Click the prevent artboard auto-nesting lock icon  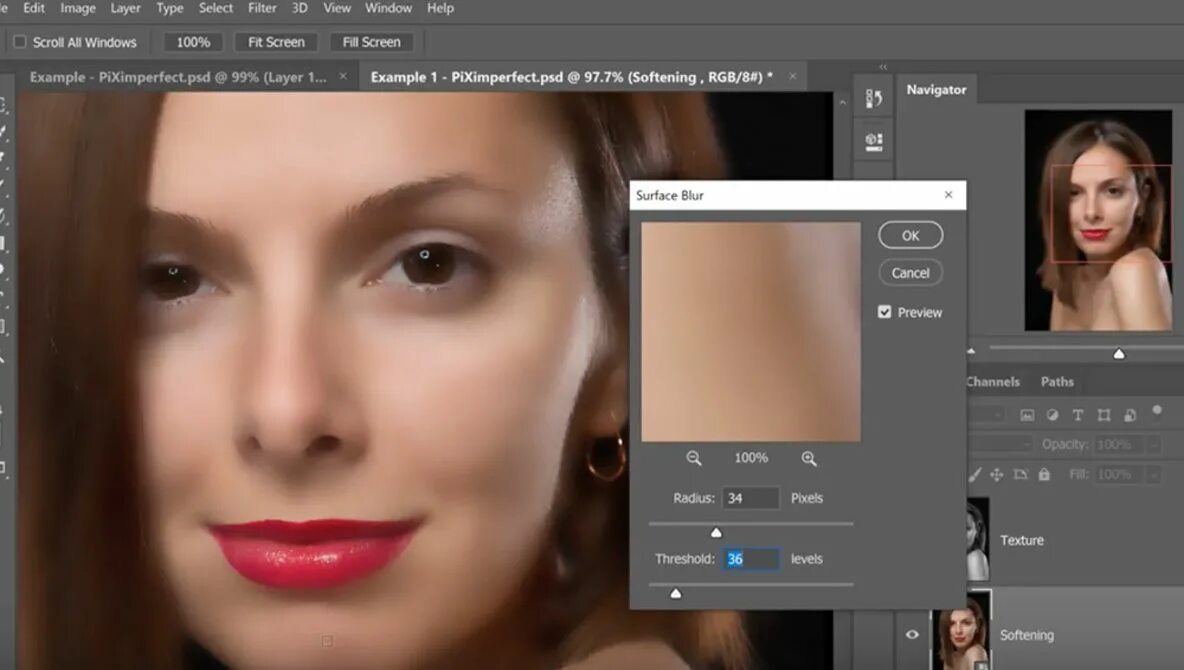point(1021,474)
